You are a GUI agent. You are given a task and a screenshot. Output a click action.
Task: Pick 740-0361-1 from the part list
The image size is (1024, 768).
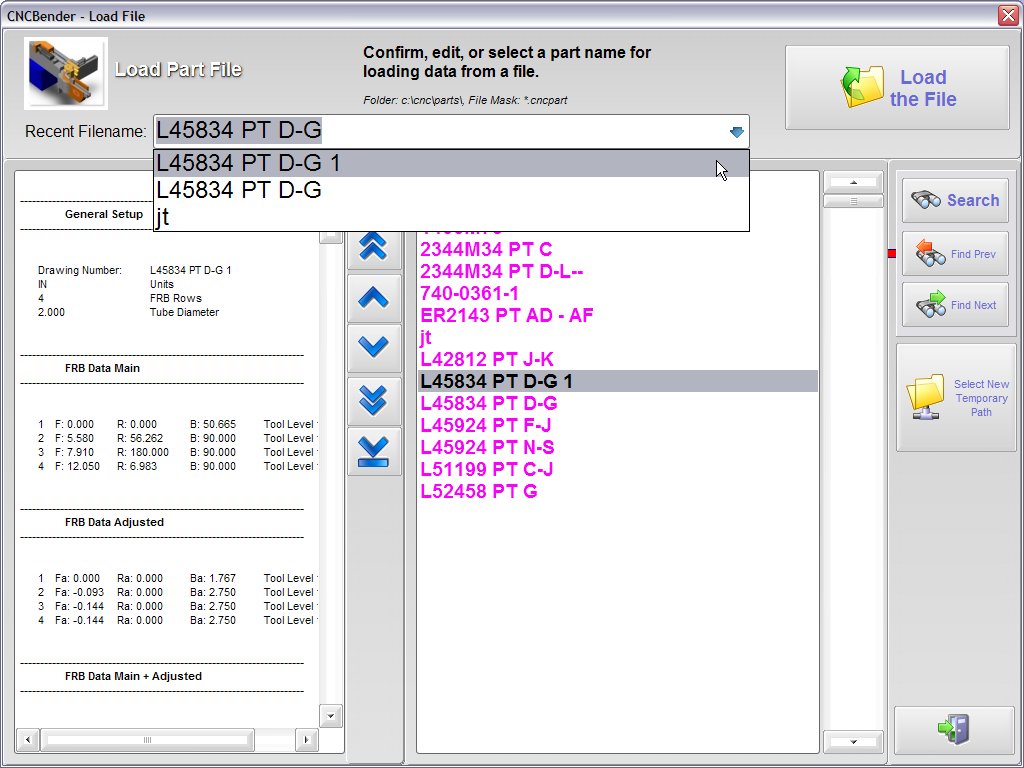469,293
